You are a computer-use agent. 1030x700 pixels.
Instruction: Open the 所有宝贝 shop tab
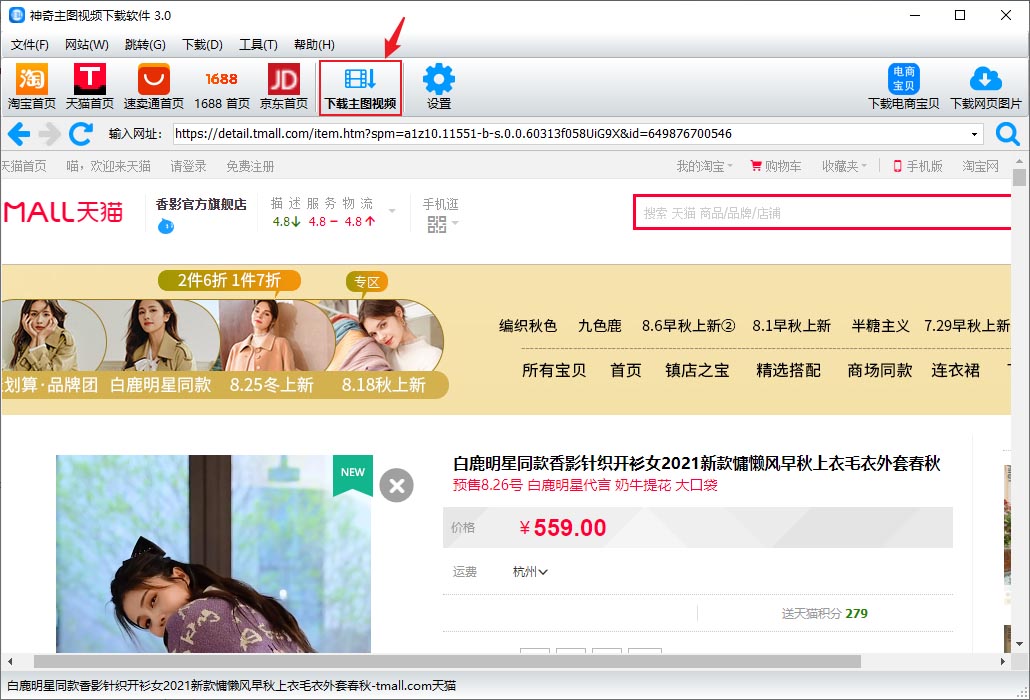[554, 370]
